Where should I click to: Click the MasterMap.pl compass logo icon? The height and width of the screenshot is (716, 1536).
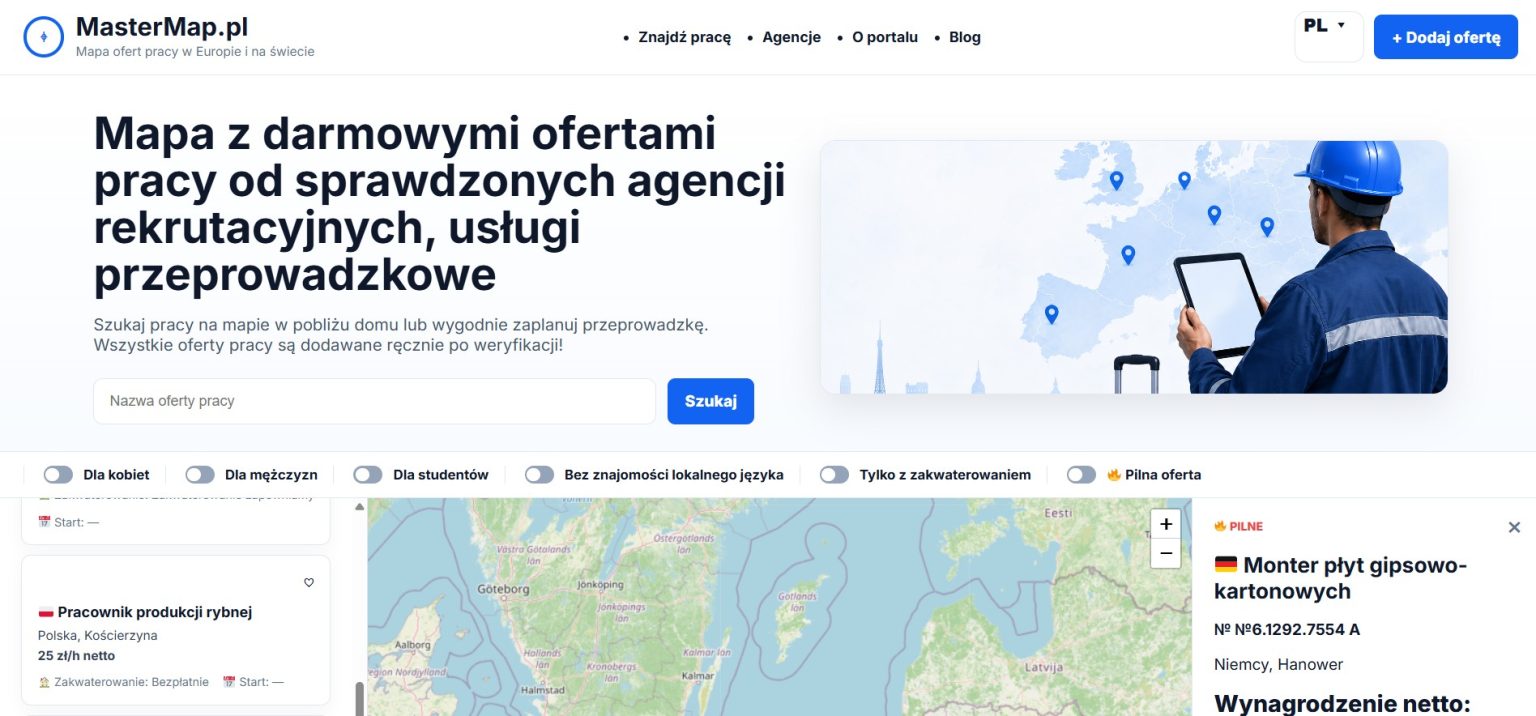pos(43,37)
